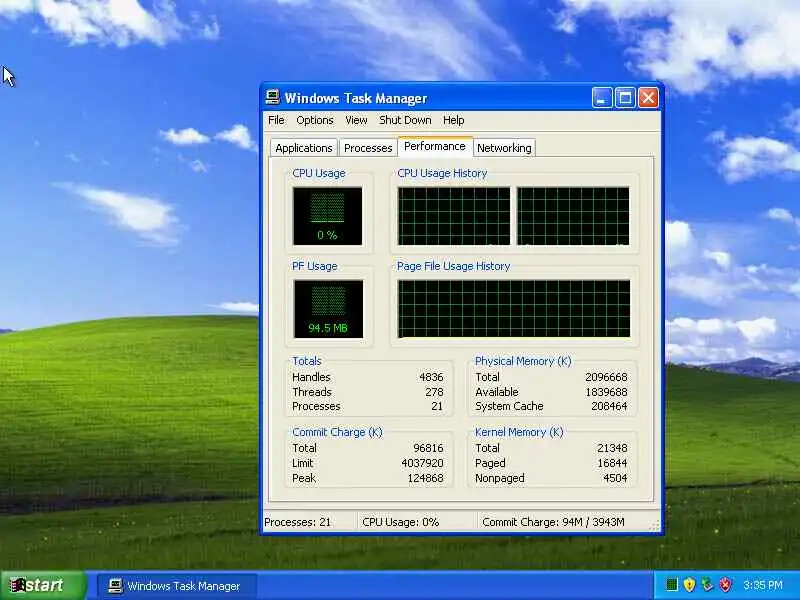Click Kernel Memory Total value 21348
This screenshot has width=800, height=600.
612,448
